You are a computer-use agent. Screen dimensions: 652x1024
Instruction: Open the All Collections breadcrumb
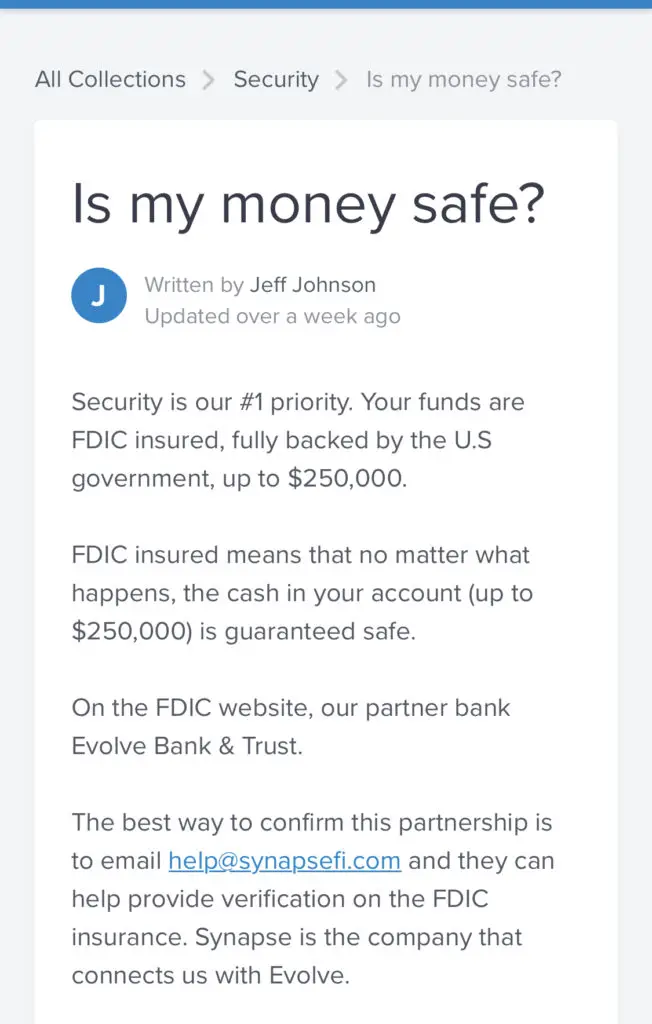coord(110,79)
